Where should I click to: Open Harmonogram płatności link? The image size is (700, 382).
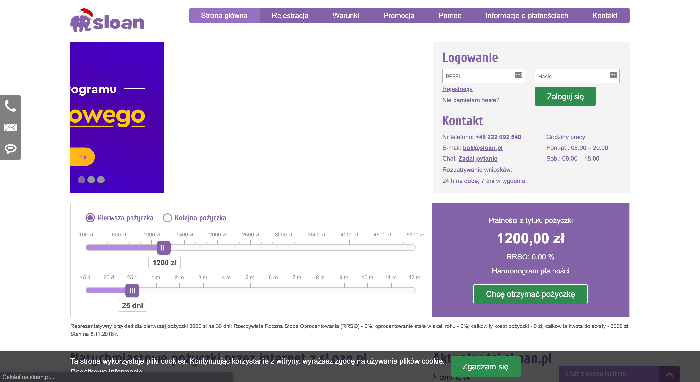(x=530, y=271)
